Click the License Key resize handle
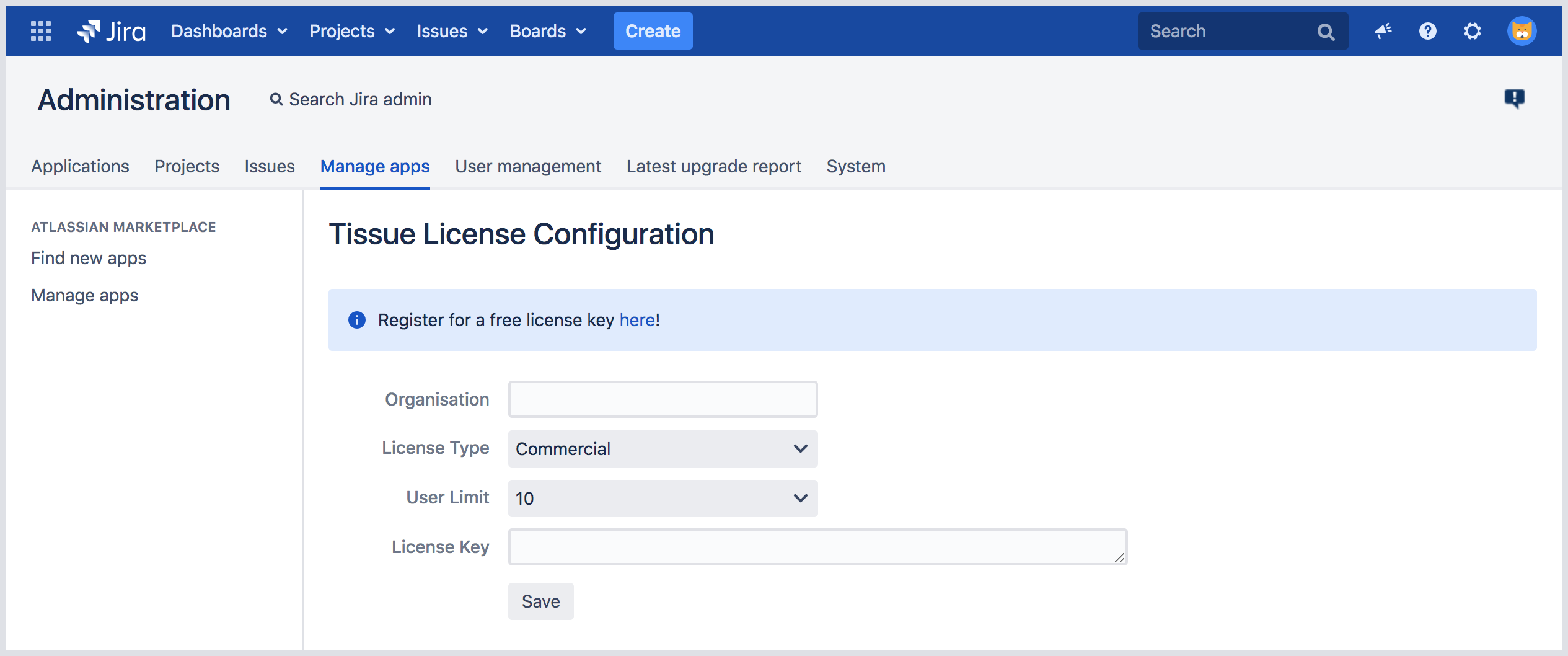This screenshot has height=656, width=1568. (1119, 558)
